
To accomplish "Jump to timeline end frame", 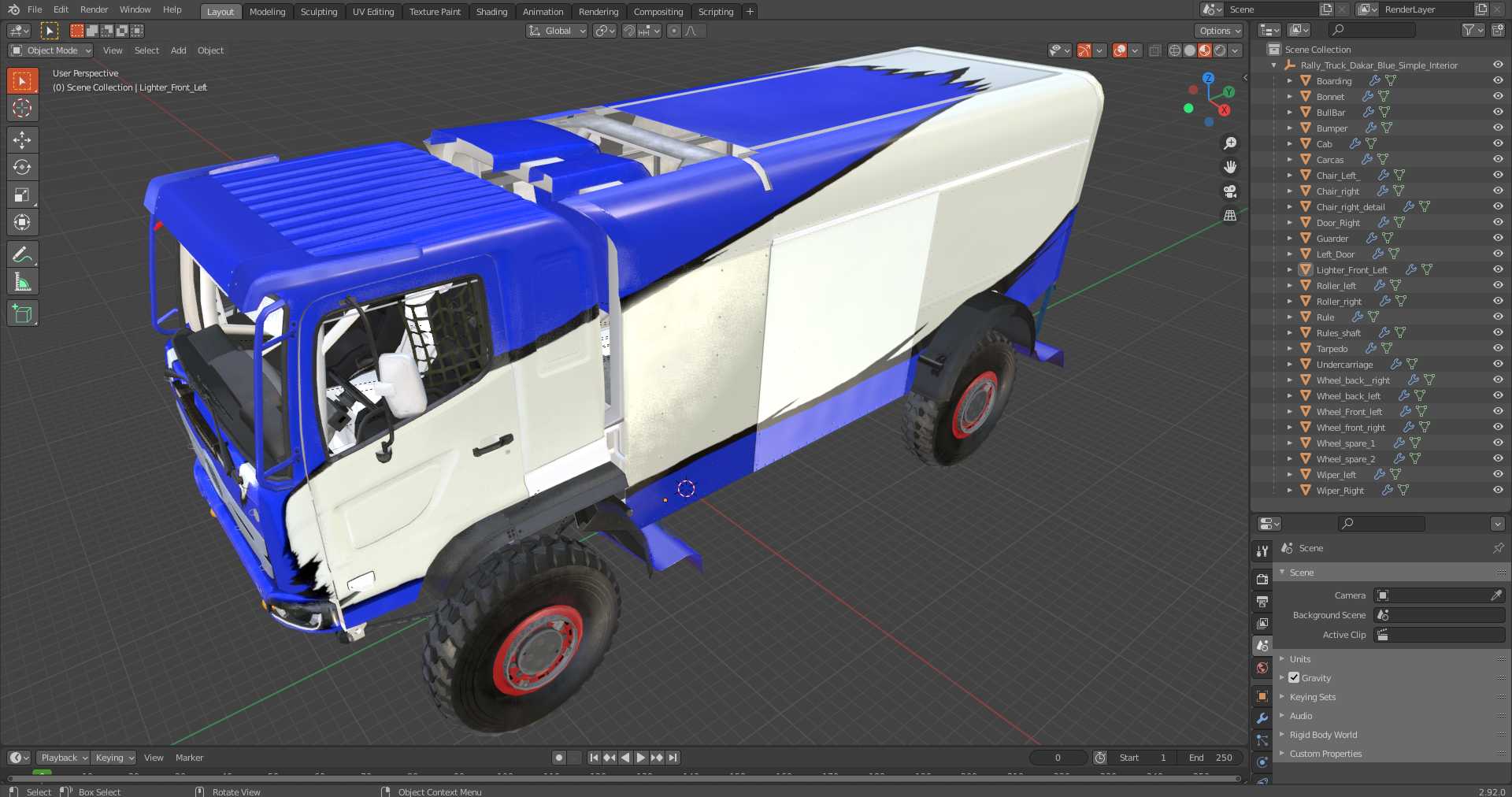I will click(673, 758).
